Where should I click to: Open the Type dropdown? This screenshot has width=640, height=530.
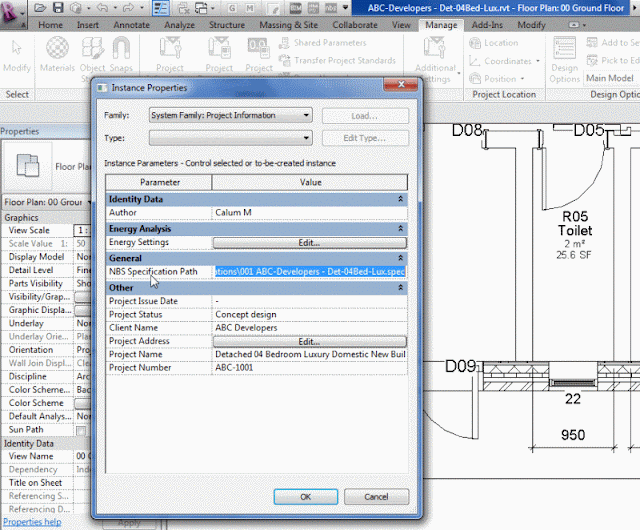tap(231, 138)
